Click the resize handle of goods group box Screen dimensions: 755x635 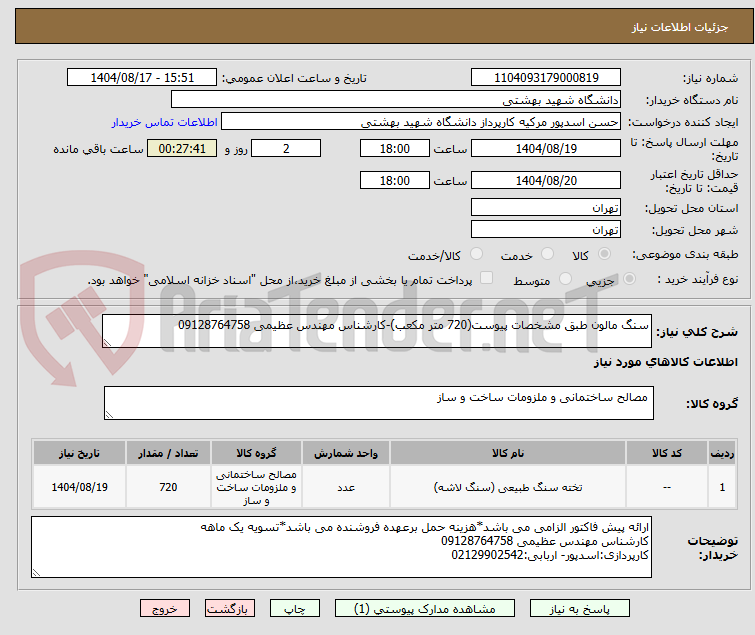click(109, 415)
